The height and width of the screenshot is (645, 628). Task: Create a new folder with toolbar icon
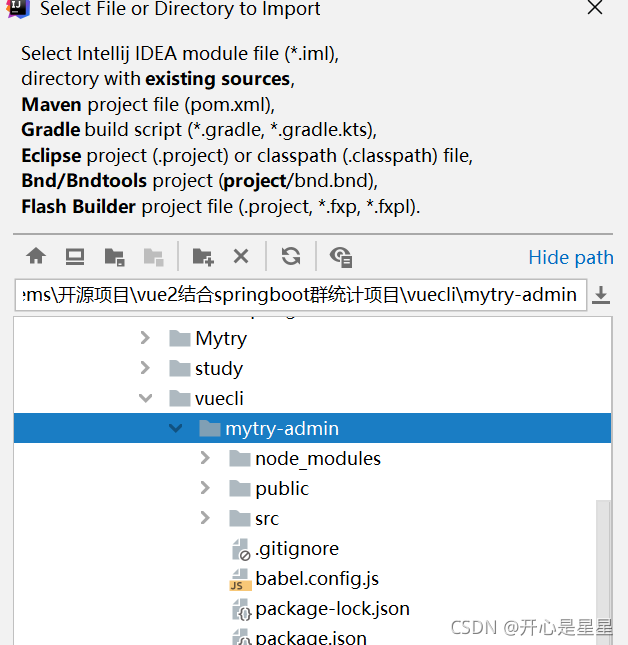pos(203,257)
